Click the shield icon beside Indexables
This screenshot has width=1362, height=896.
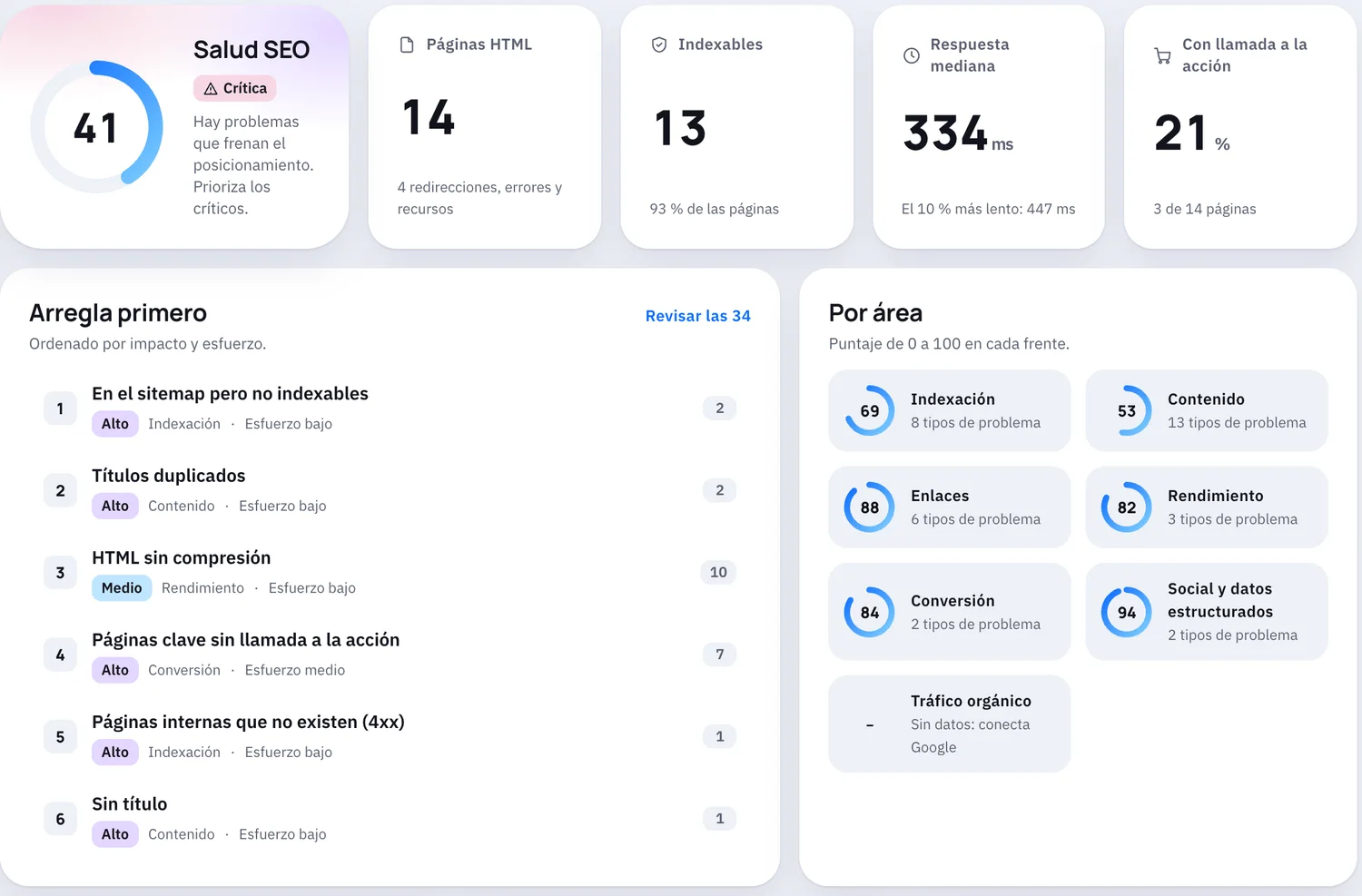(659, 45)
